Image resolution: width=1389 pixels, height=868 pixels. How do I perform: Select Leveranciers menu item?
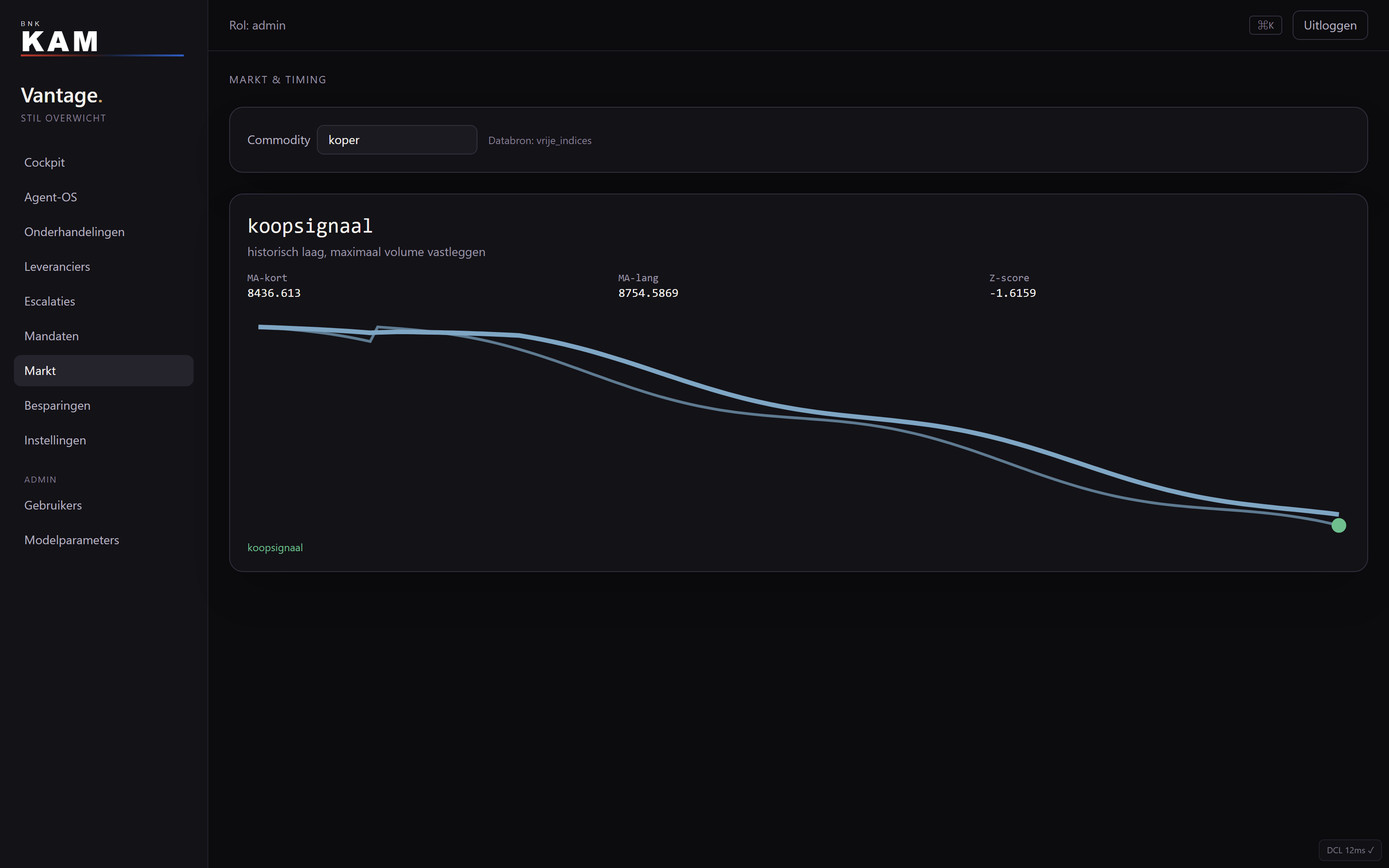coord(103,266)
